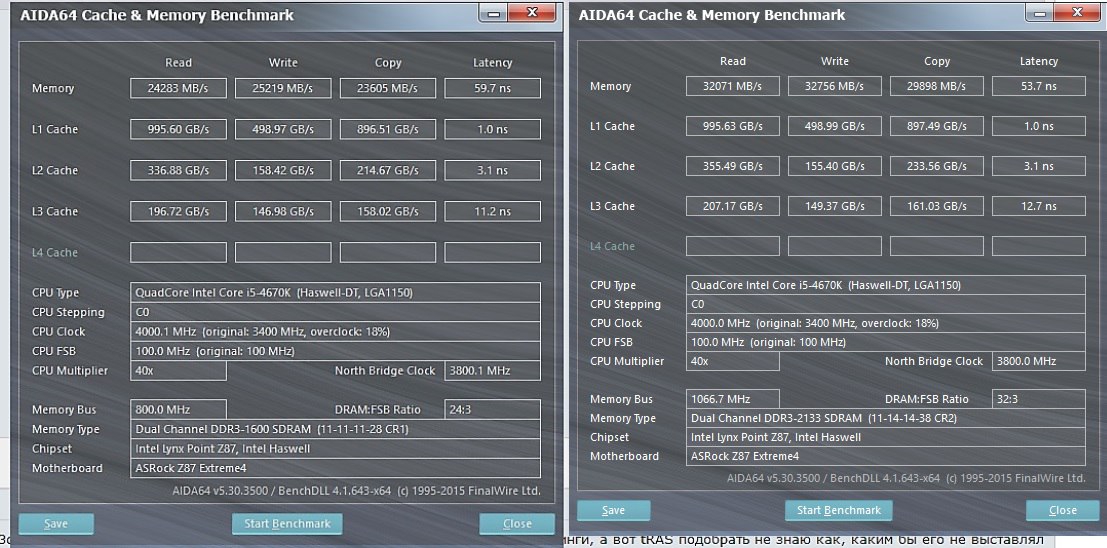The image size is (1107, 548).
Task: Click L1 Cache Copy value 897.49 GB/s
Action: click(937, 126)
